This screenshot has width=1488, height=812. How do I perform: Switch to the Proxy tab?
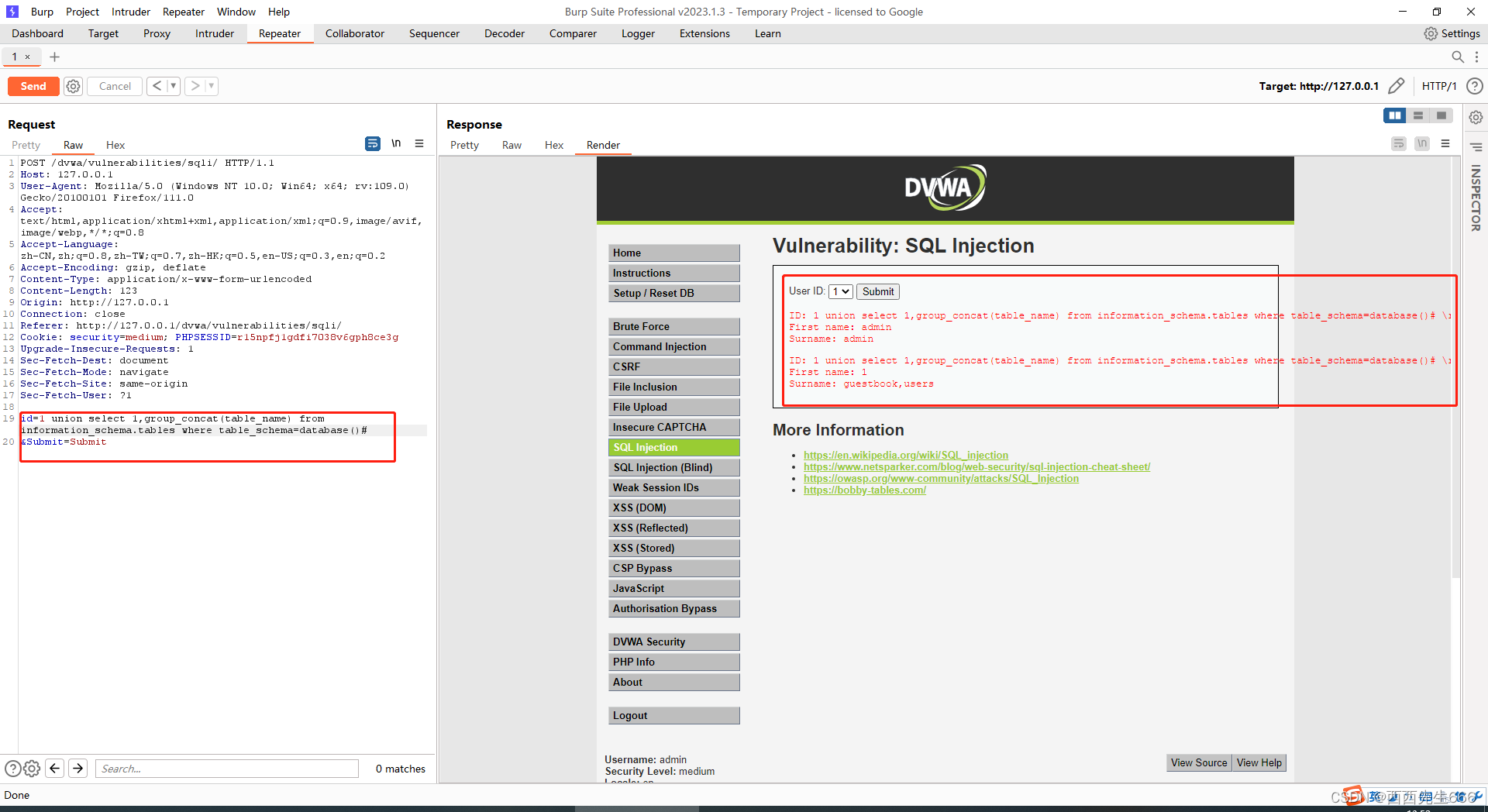[157, 33]
